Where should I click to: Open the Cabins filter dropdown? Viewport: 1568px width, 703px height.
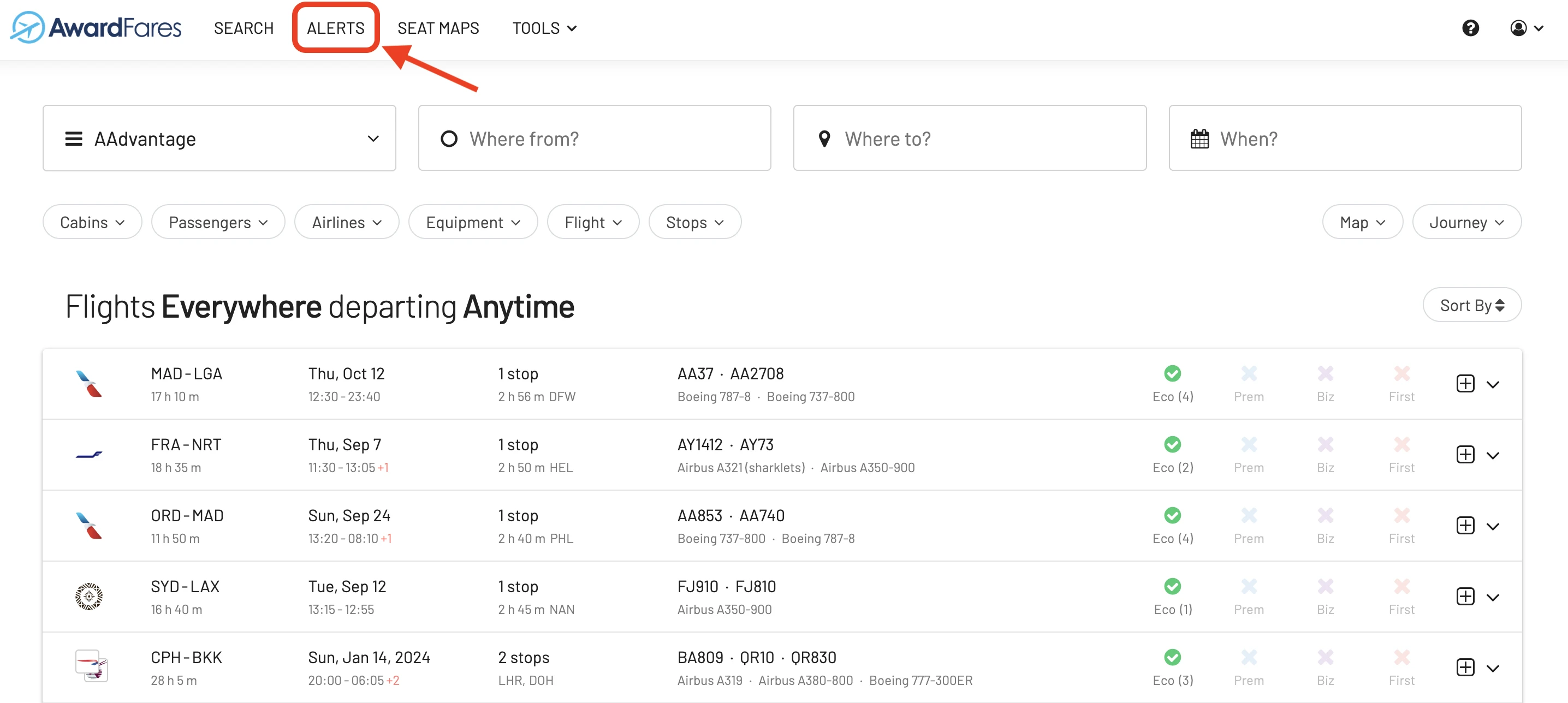point(92,222)
